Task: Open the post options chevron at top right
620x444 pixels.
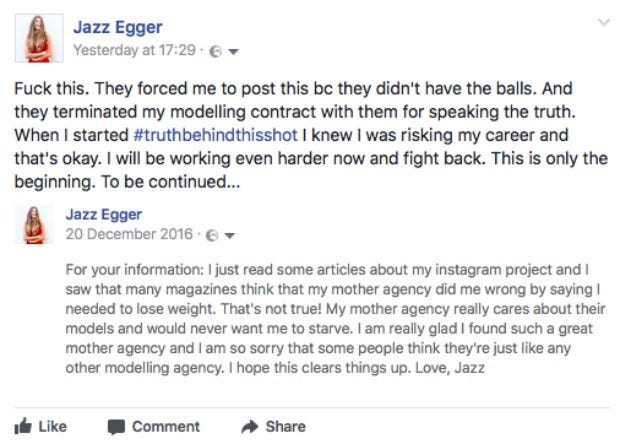Action: point(603,22)
